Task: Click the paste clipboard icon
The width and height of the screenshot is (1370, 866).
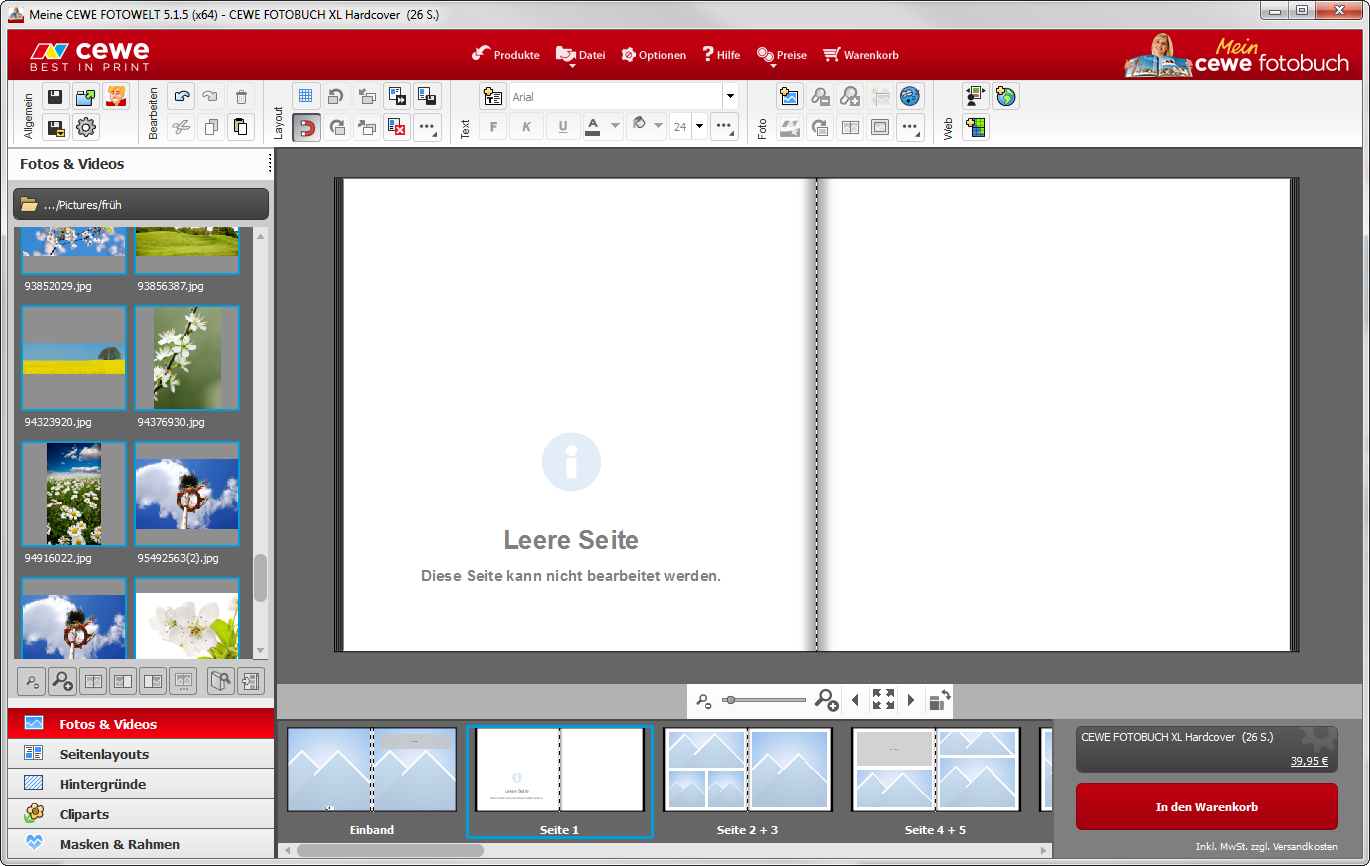Action: point(241,127)
